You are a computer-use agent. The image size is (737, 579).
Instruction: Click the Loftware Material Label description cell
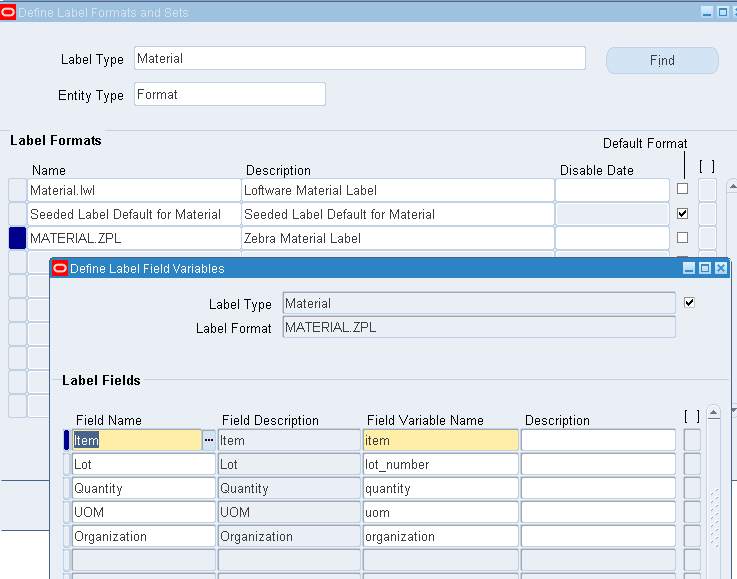[398, 190]
